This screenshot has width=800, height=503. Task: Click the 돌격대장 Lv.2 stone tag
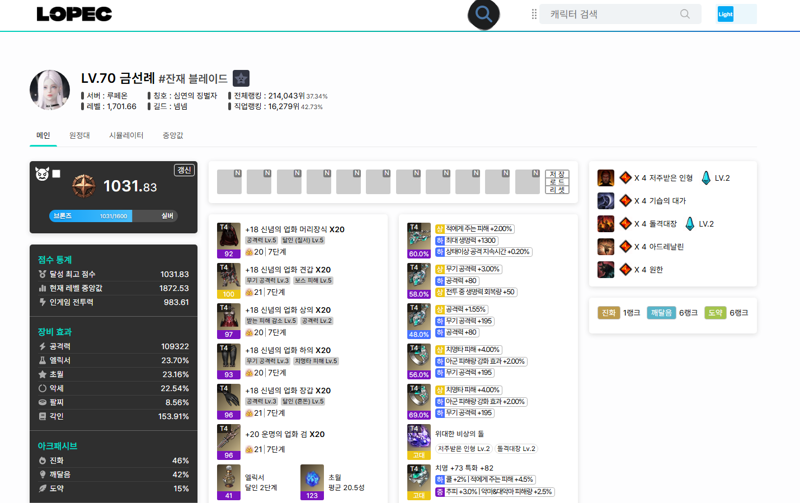click(516, 448)
